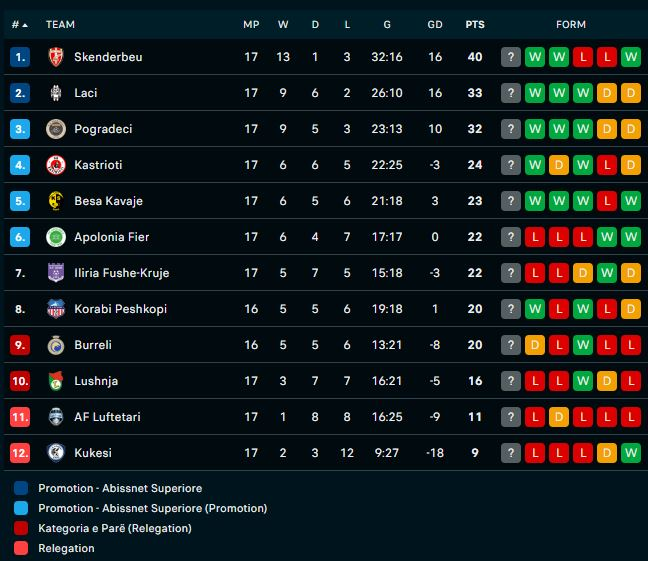Click the Laci team logo
The width and height of the screenshot is (648, 561).
pyautogui.click(x=56, y=93)
